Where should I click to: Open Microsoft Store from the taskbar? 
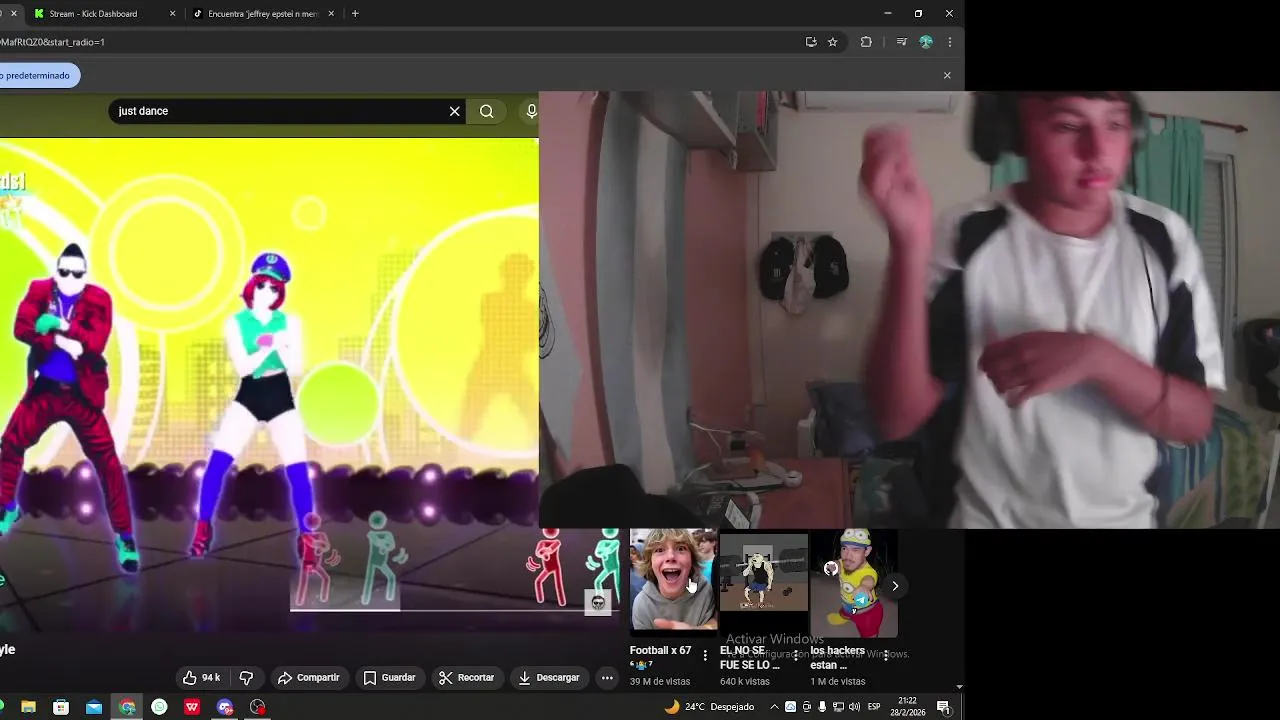click(61, 707)
